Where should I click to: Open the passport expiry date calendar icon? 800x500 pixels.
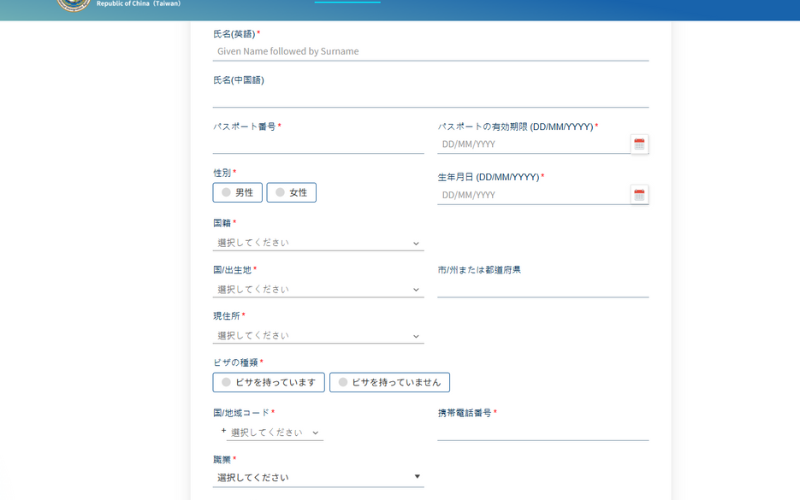pyautogui.click(x=640, y=144)
